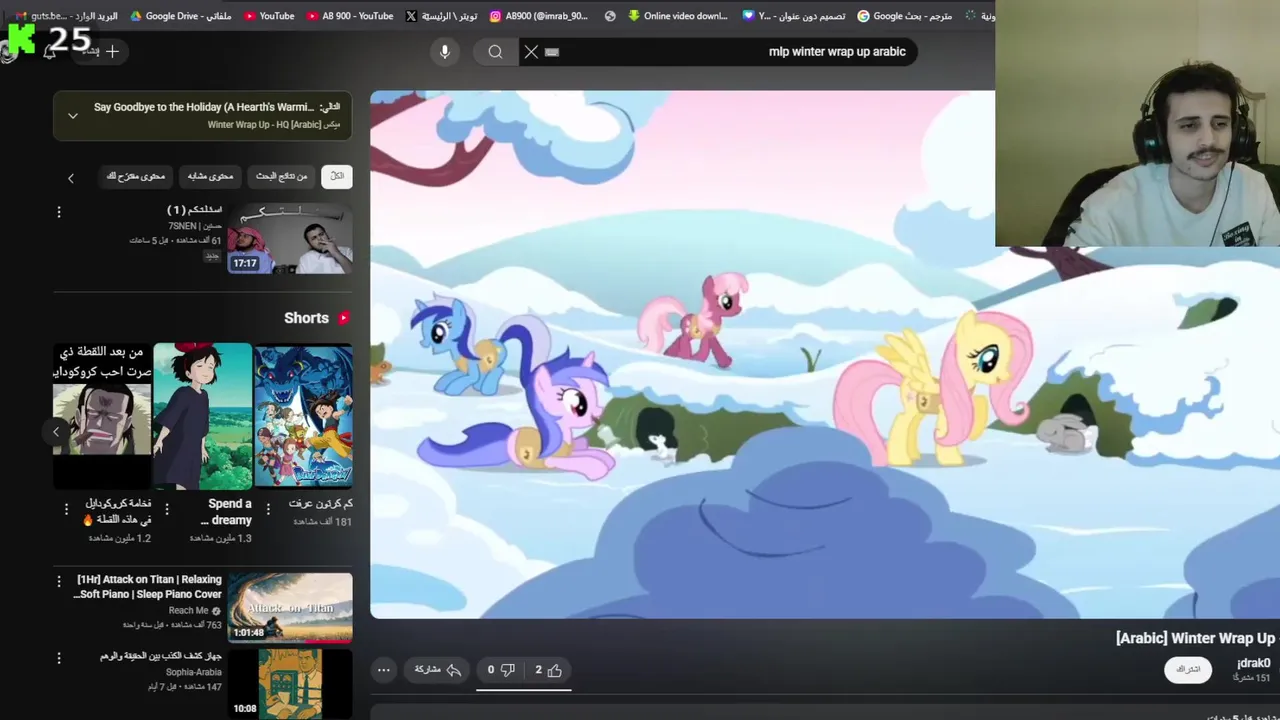
Task: Select the 'من نتائج البحث' filter chip
Action: [x=282, y=176]
